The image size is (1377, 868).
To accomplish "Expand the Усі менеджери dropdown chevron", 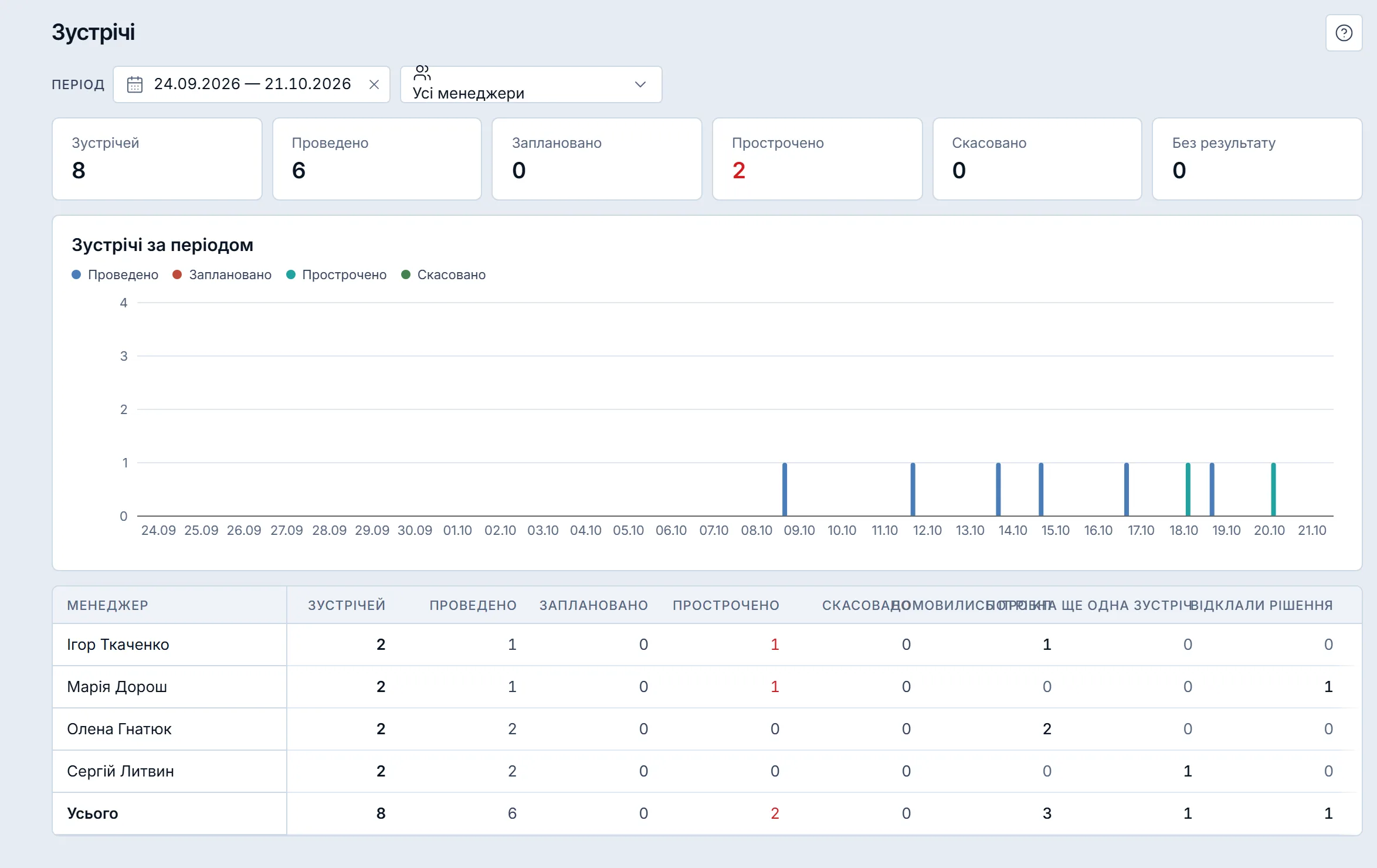I will [640, 84].
